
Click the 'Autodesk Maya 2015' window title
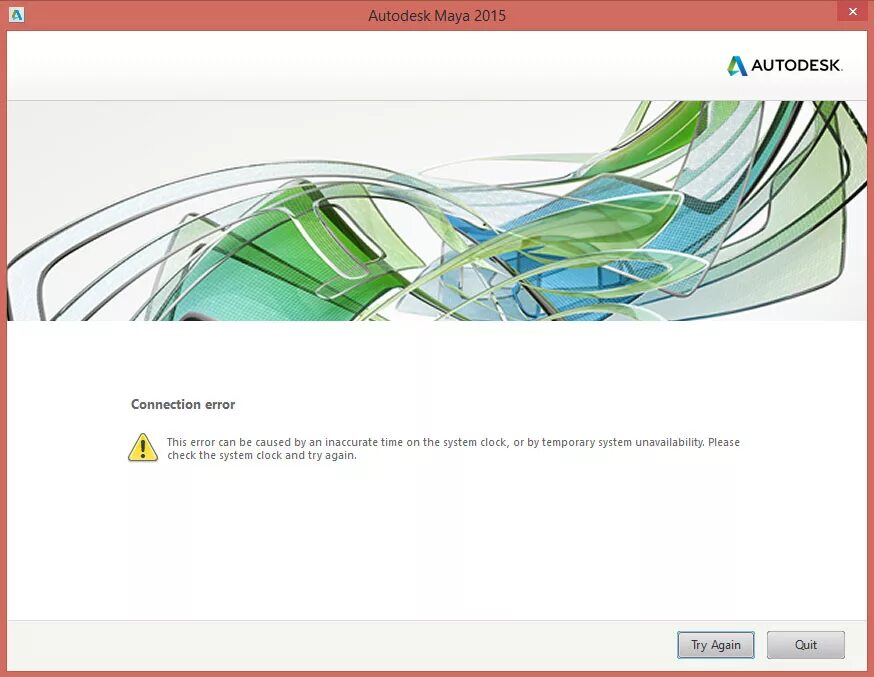click(x=437, y=16)
